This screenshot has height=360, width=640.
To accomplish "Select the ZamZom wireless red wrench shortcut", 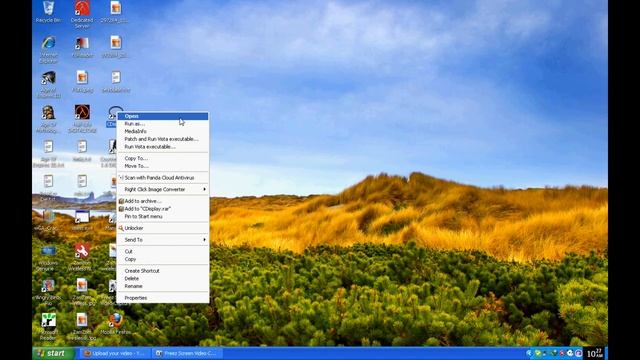I will pos(82,257).
